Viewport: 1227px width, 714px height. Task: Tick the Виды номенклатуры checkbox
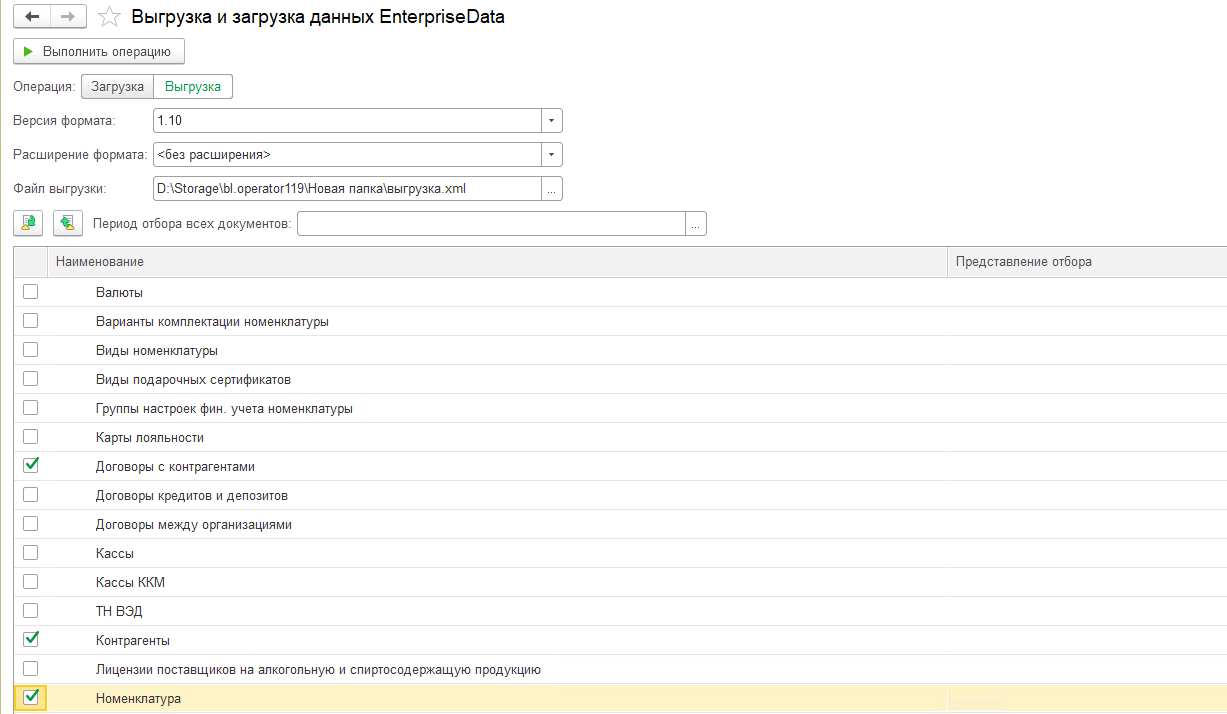pos(30,350)
